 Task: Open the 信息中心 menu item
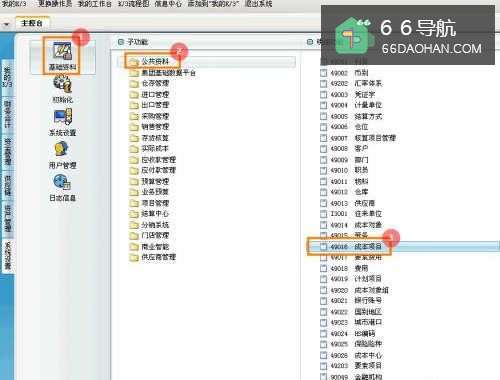click(168, 4)
